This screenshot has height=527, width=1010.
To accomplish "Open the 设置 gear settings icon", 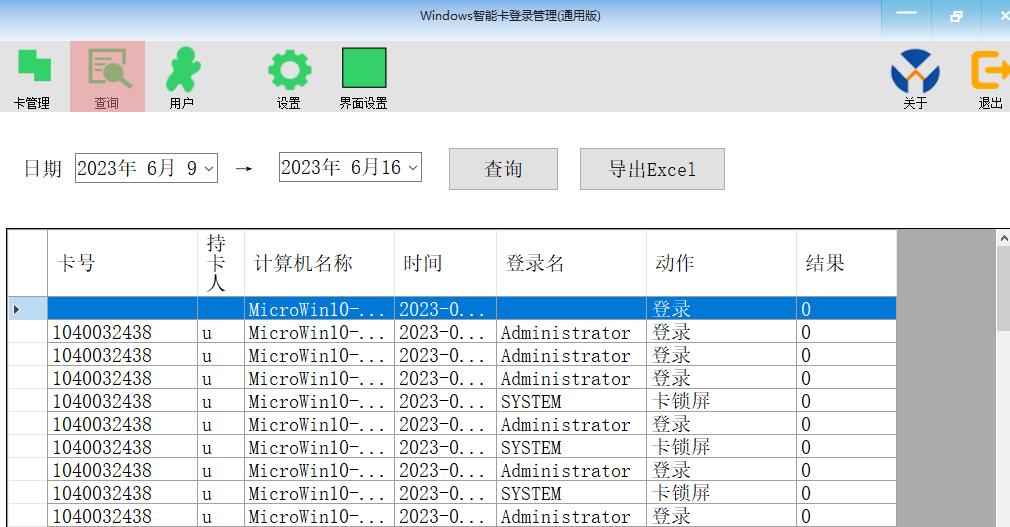I will pyautogui.click(x=289, y=76).
